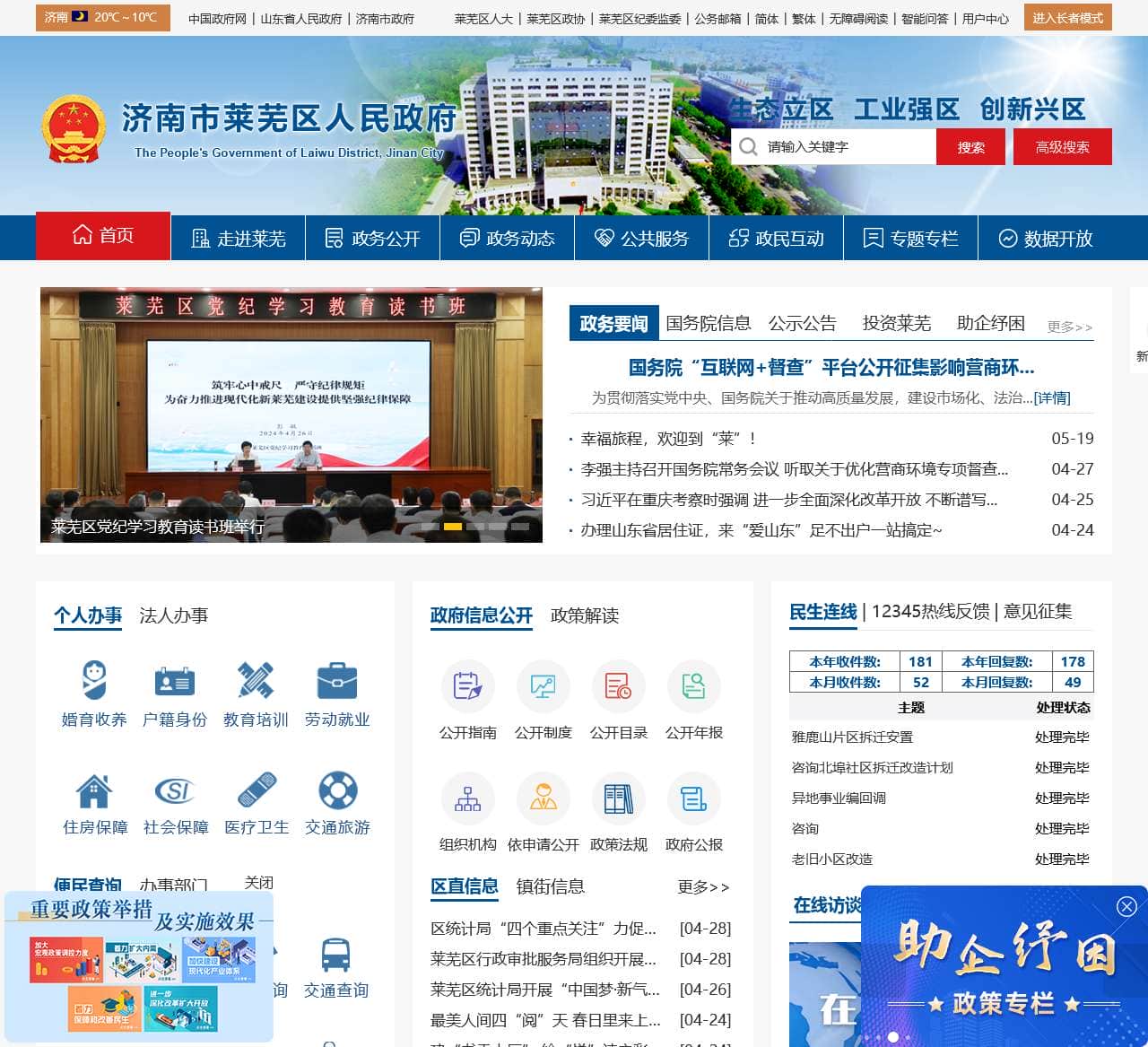Open the 政务公开 navigation menu
The width and height of the screenshot is (1148, 1047).
(x=373, y=239)
